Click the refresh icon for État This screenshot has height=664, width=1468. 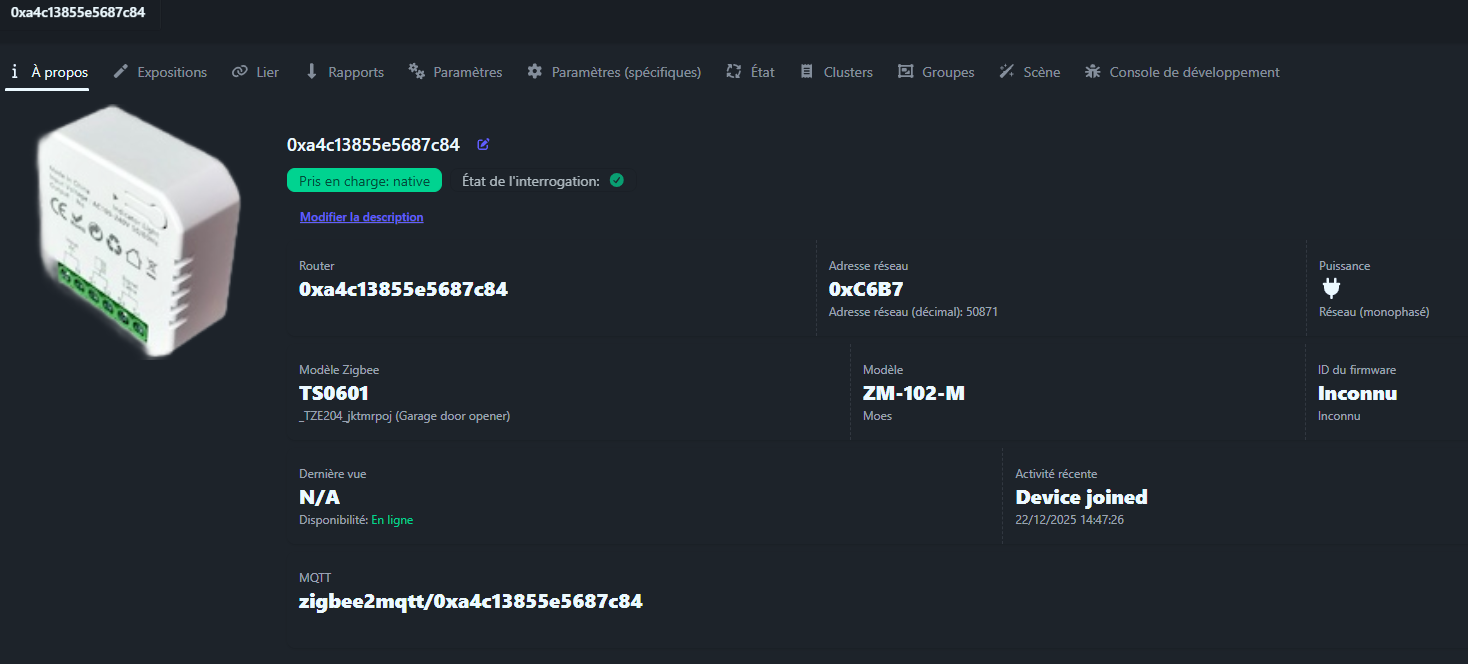click(734, 72)
